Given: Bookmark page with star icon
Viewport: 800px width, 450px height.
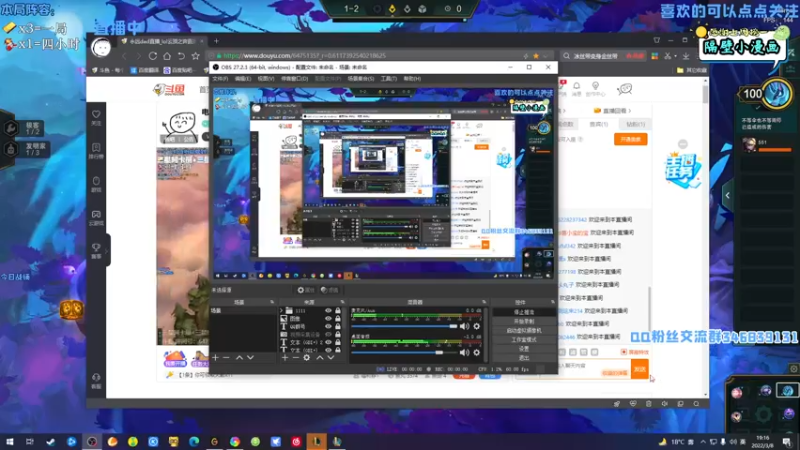Looking at the screenshot, I should click(195, 56).
